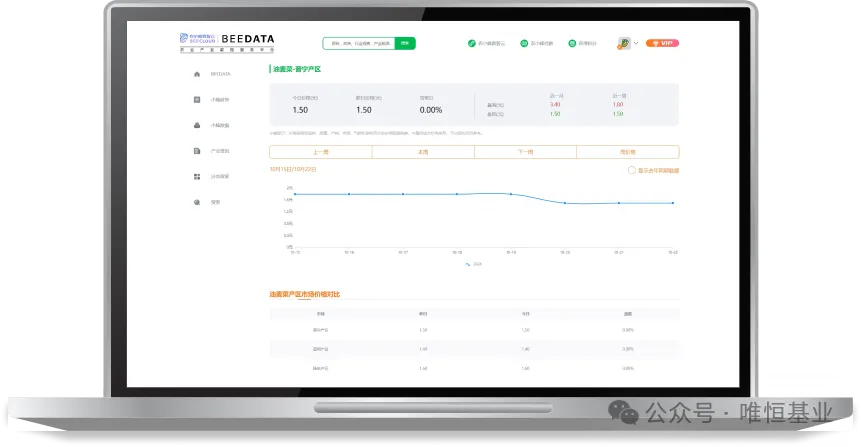Open the cloud-shaped sidebar icon
Viewport: 861px width, 447px height.
[x=197, y=125]
